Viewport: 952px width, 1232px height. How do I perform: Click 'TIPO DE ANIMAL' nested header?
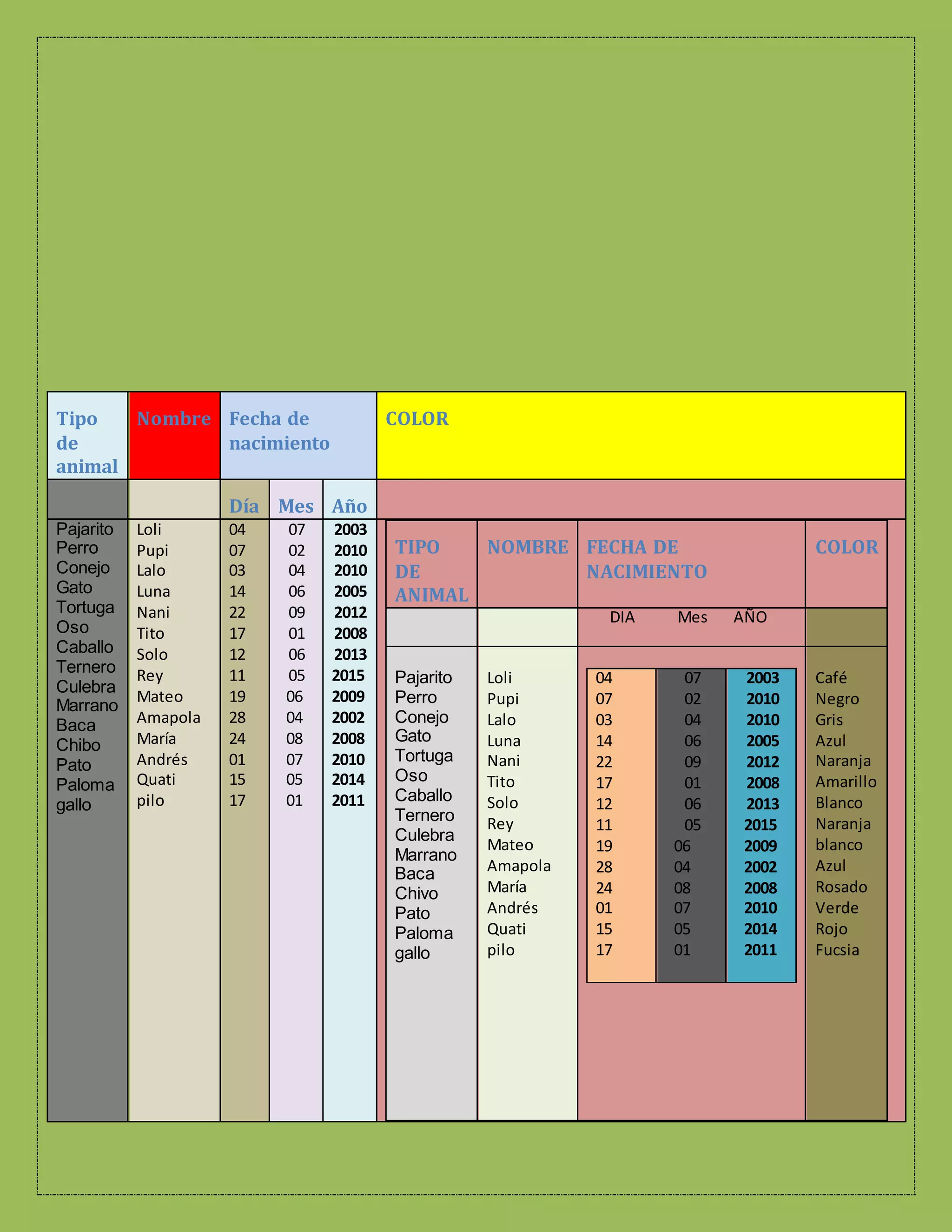[431, 570]
